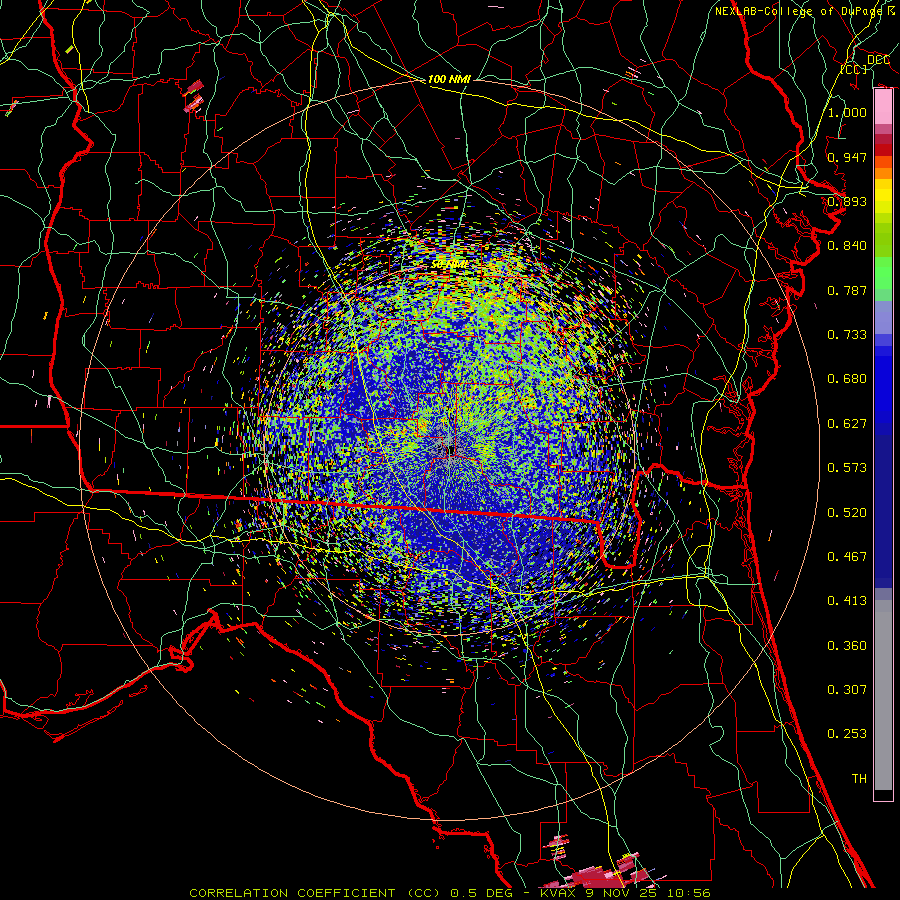Click the 0.307 legend value
This screenshot has width=900, height=900.
(847, 690)
